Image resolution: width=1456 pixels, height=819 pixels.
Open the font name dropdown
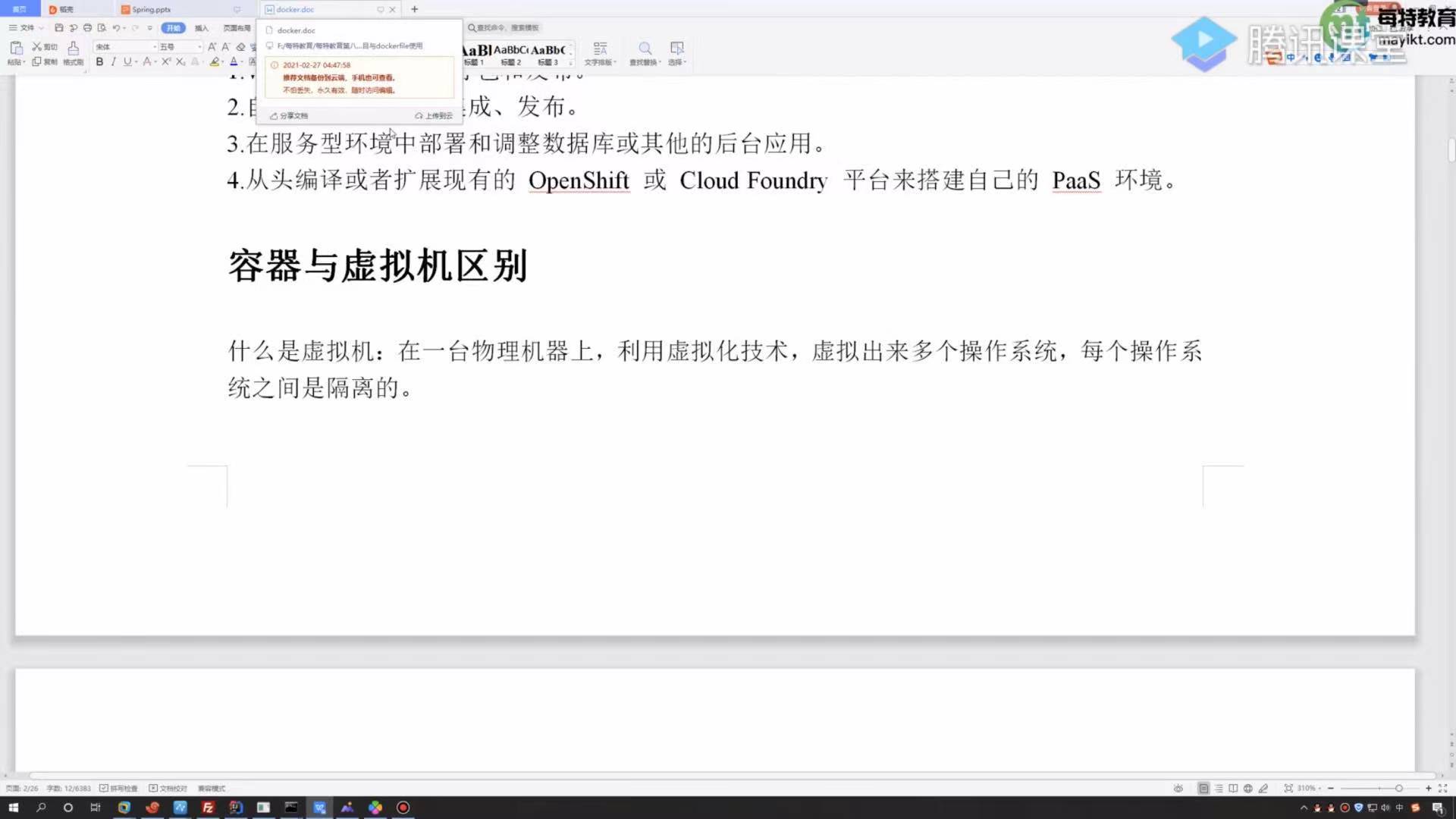155,47
